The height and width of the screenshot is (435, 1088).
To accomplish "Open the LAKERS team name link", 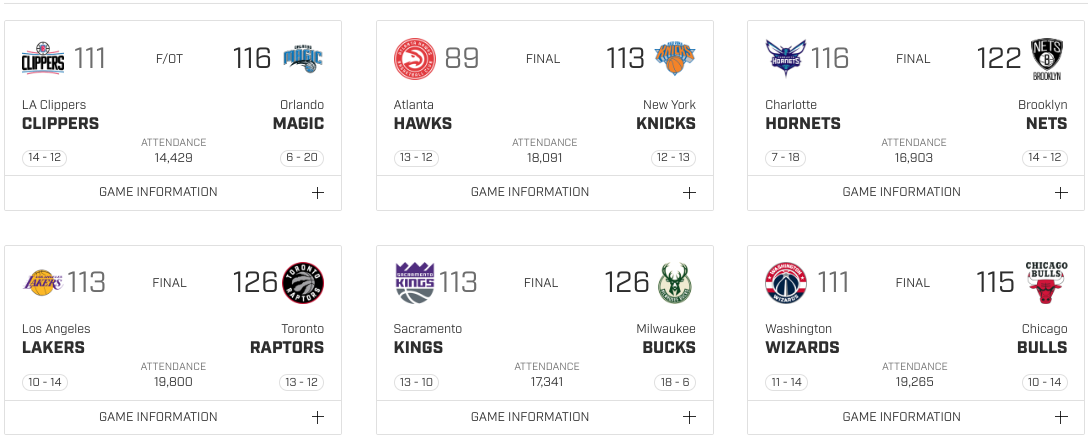I will (53, 348).
